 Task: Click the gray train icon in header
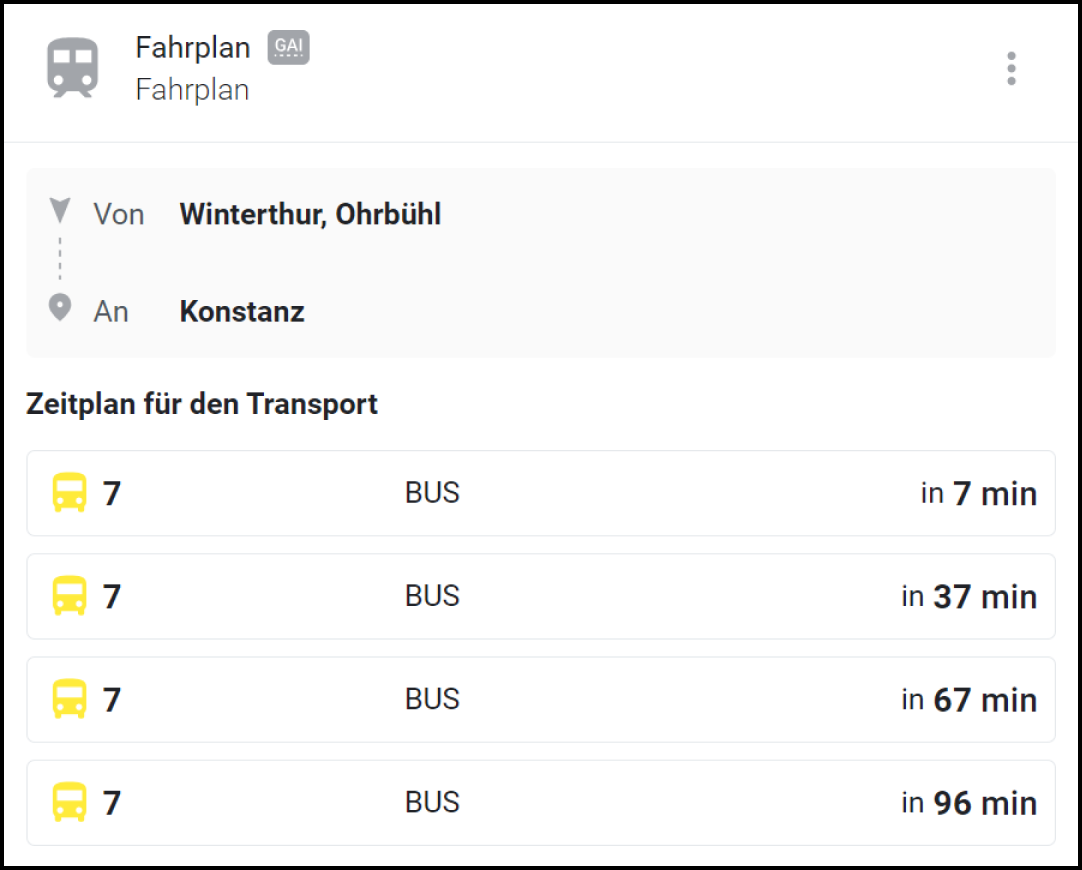point(73,67)
